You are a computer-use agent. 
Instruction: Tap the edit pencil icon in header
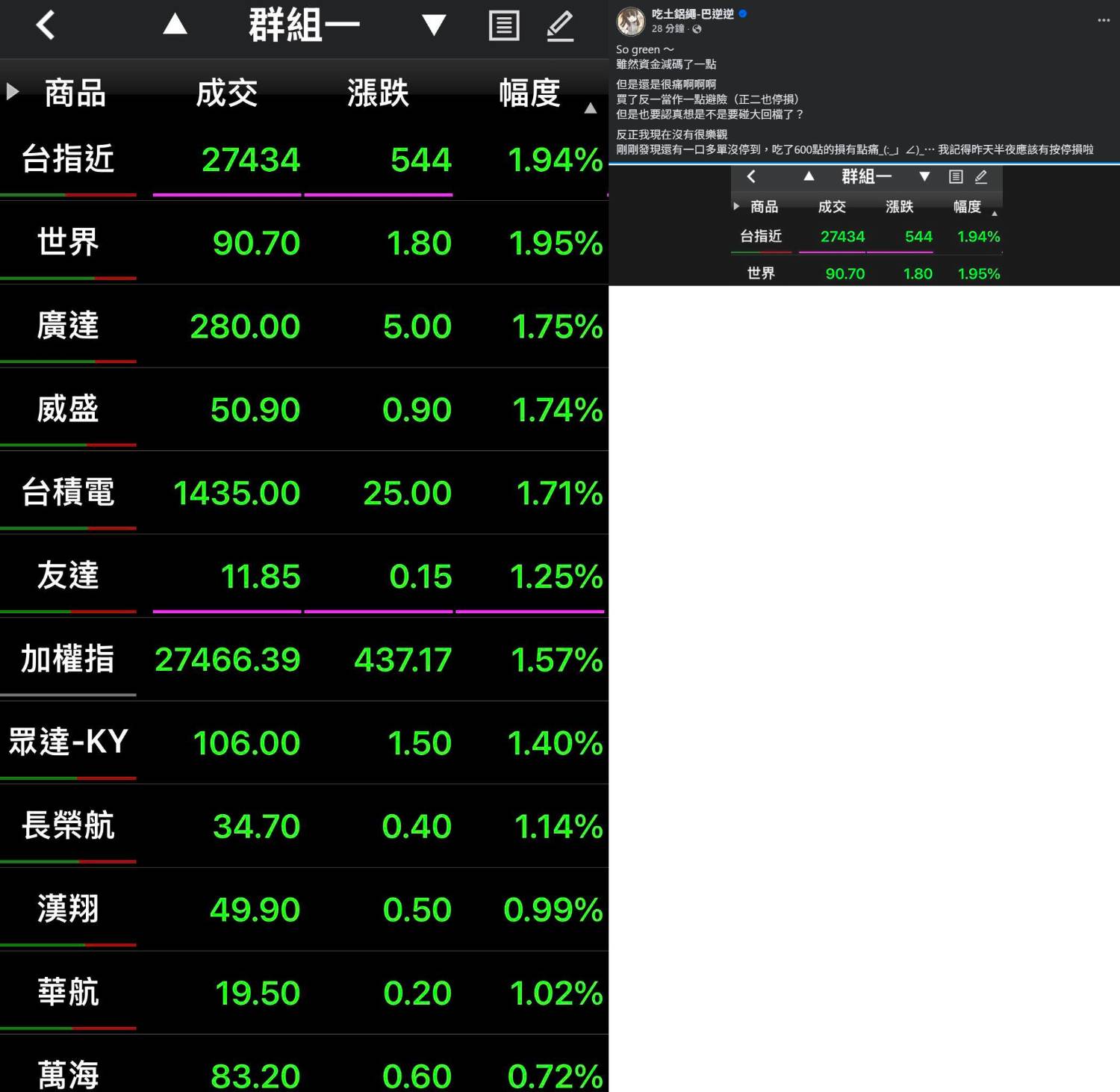(x=560, y=26)
